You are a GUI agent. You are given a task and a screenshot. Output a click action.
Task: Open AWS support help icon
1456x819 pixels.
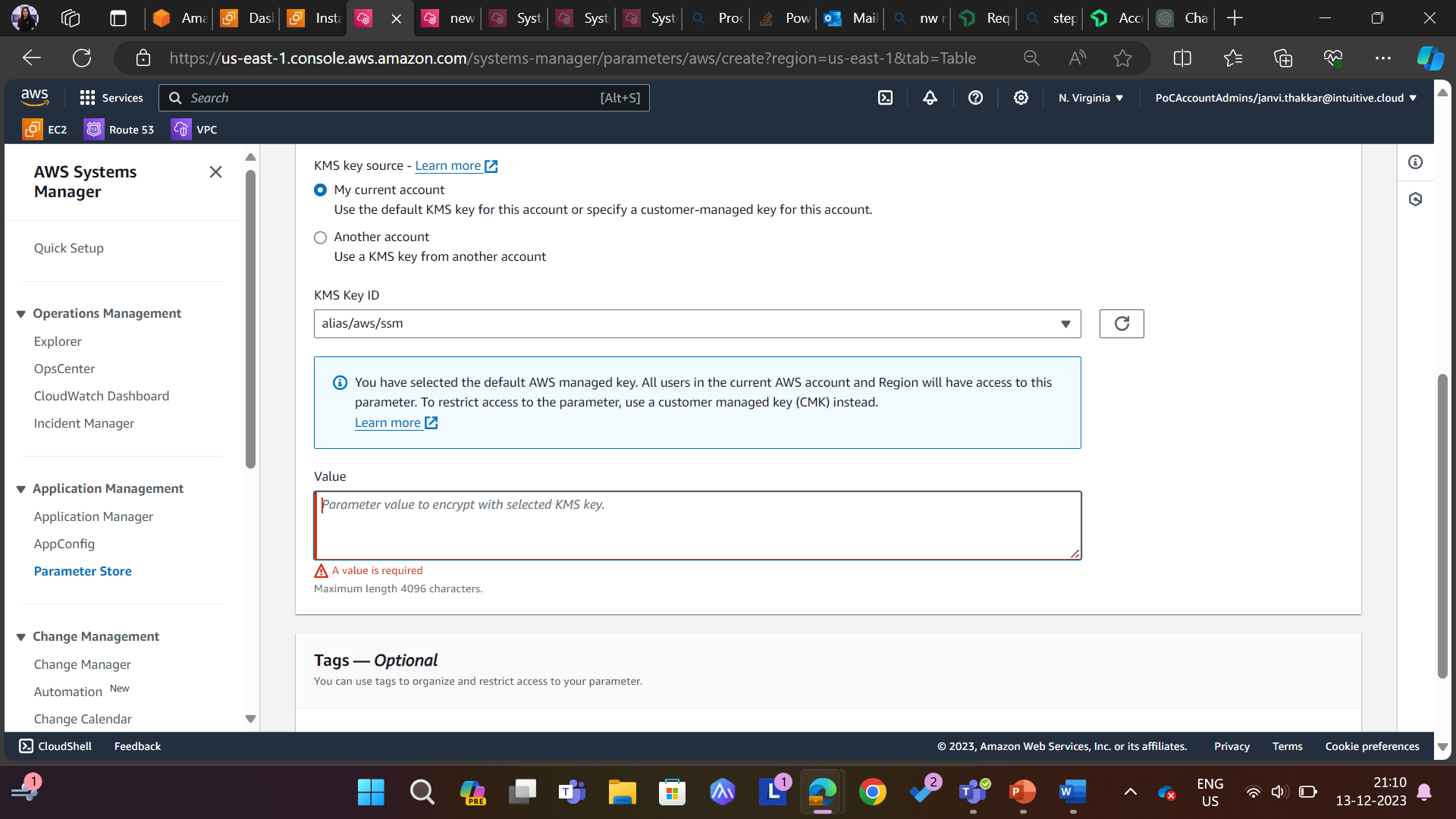[975, 98]
